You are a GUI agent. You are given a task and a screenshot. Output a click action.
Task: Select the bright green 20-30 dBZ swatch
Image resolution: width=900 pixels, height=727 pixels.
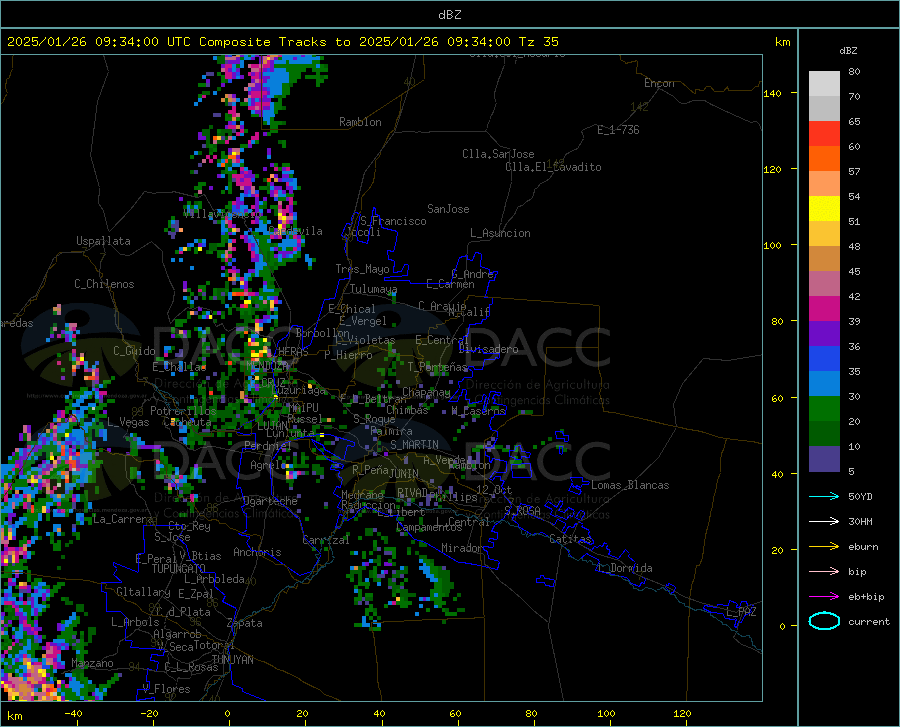click(824, 409)
